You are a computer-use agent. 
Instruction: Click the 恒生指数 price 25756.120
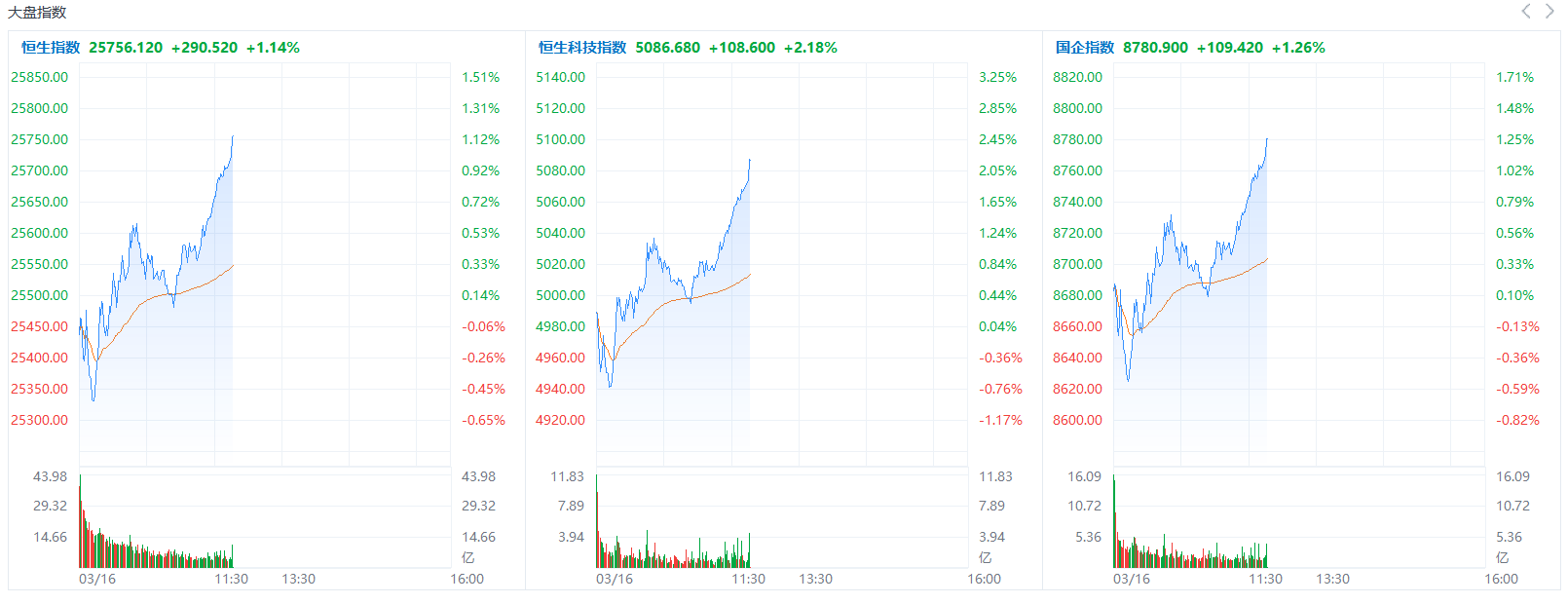126,48
